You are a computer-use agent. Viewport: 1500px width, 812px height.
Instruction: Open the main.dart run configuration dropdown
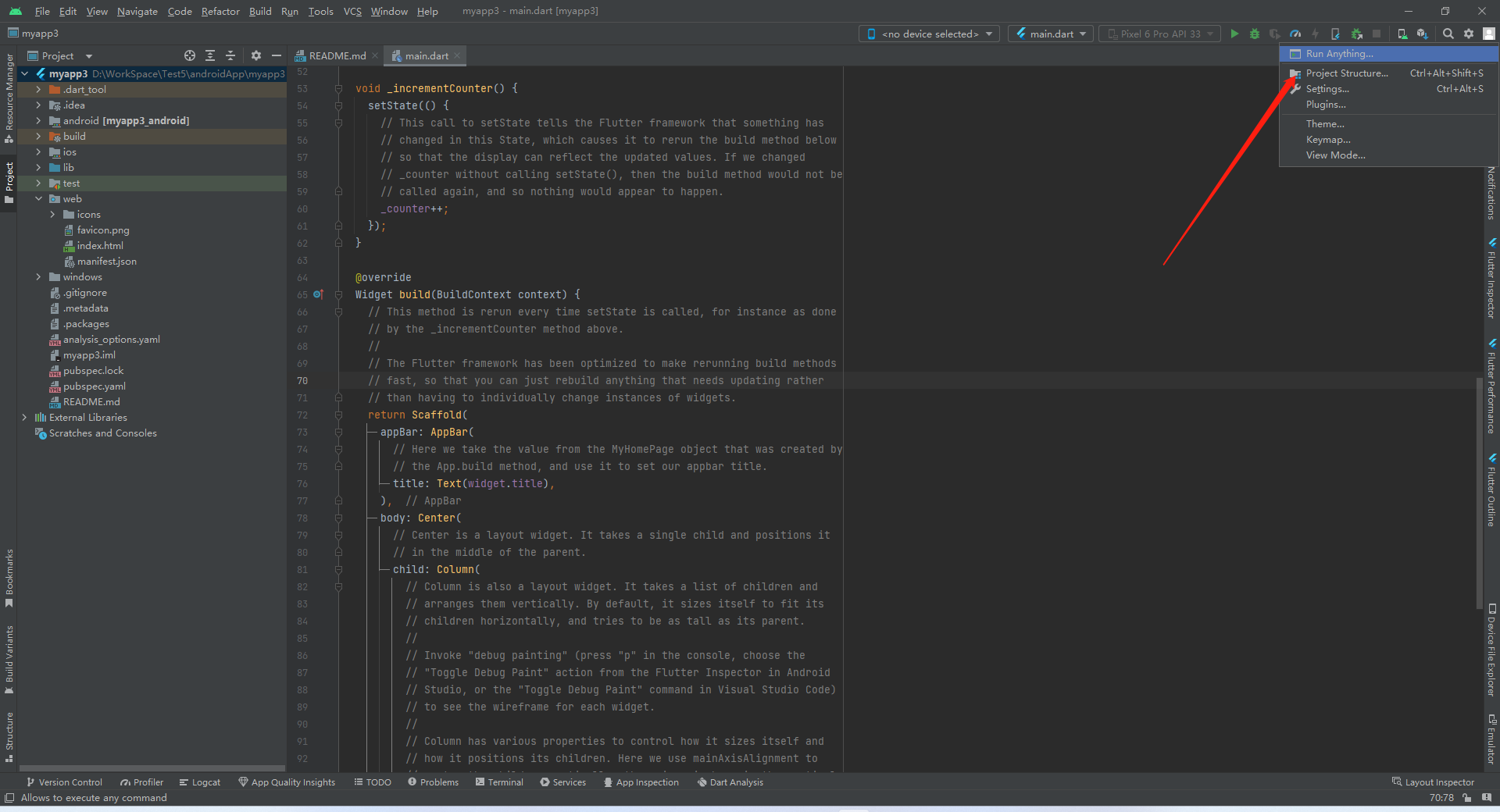(x=1050, y=34)
